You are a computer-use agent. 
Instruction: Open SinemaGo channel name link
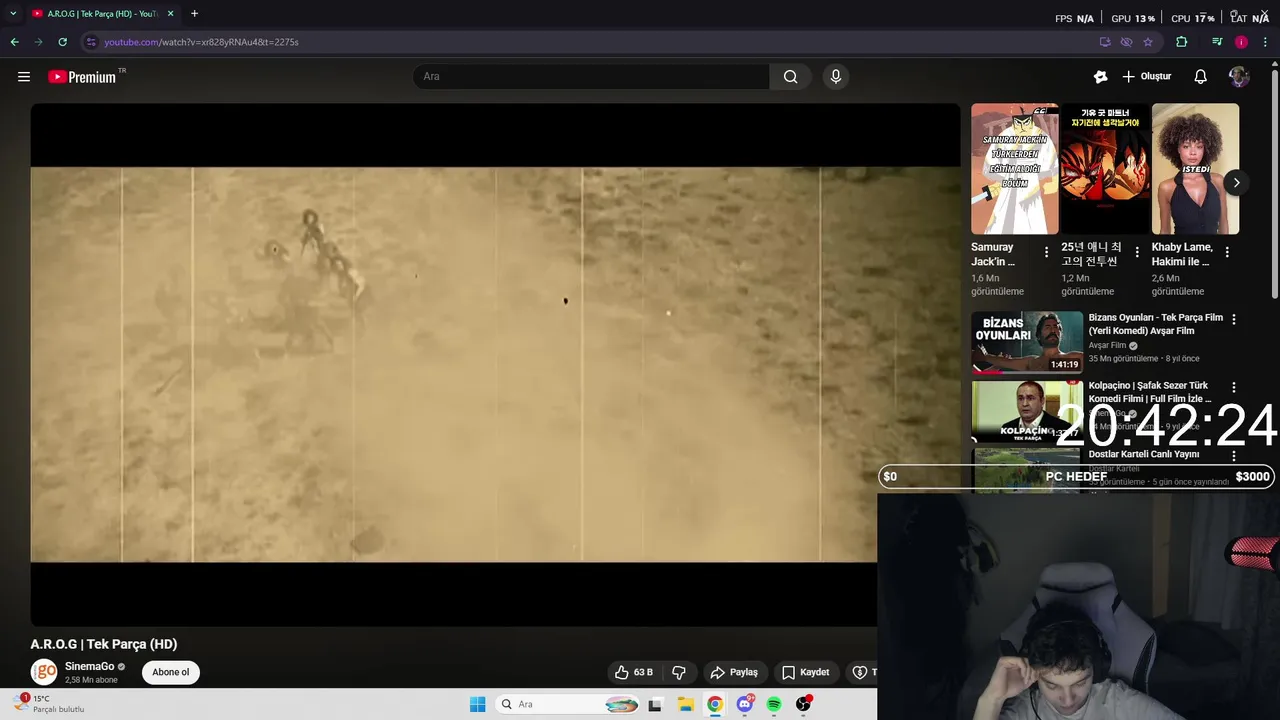coord(89,666)
